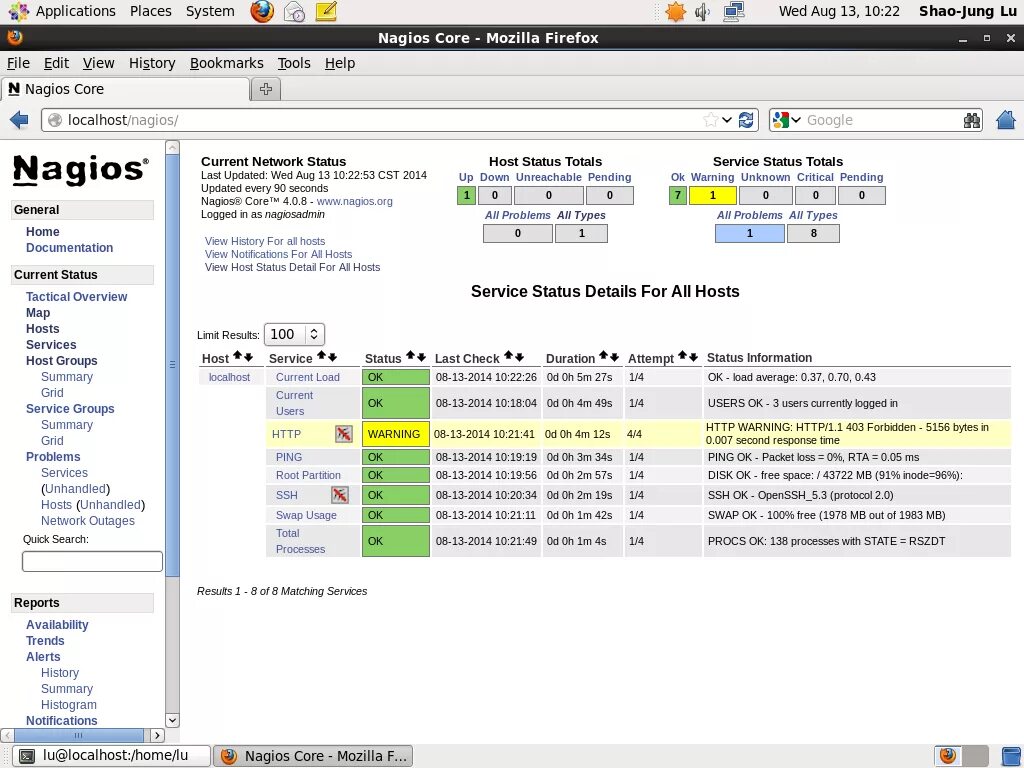Open Network Outages link in sidebar
This screenshot has width=1024, height=768.
pos(88,520)
